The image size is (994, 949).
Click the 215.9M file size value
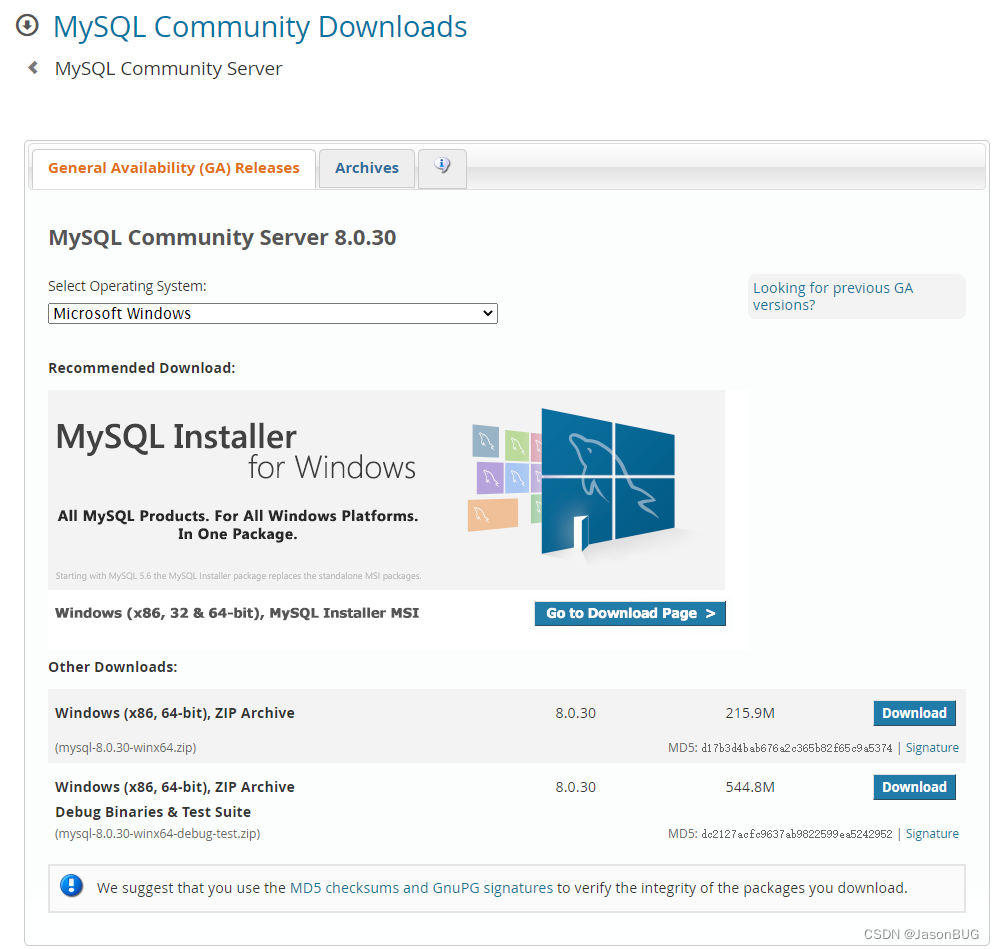point(750,713)
